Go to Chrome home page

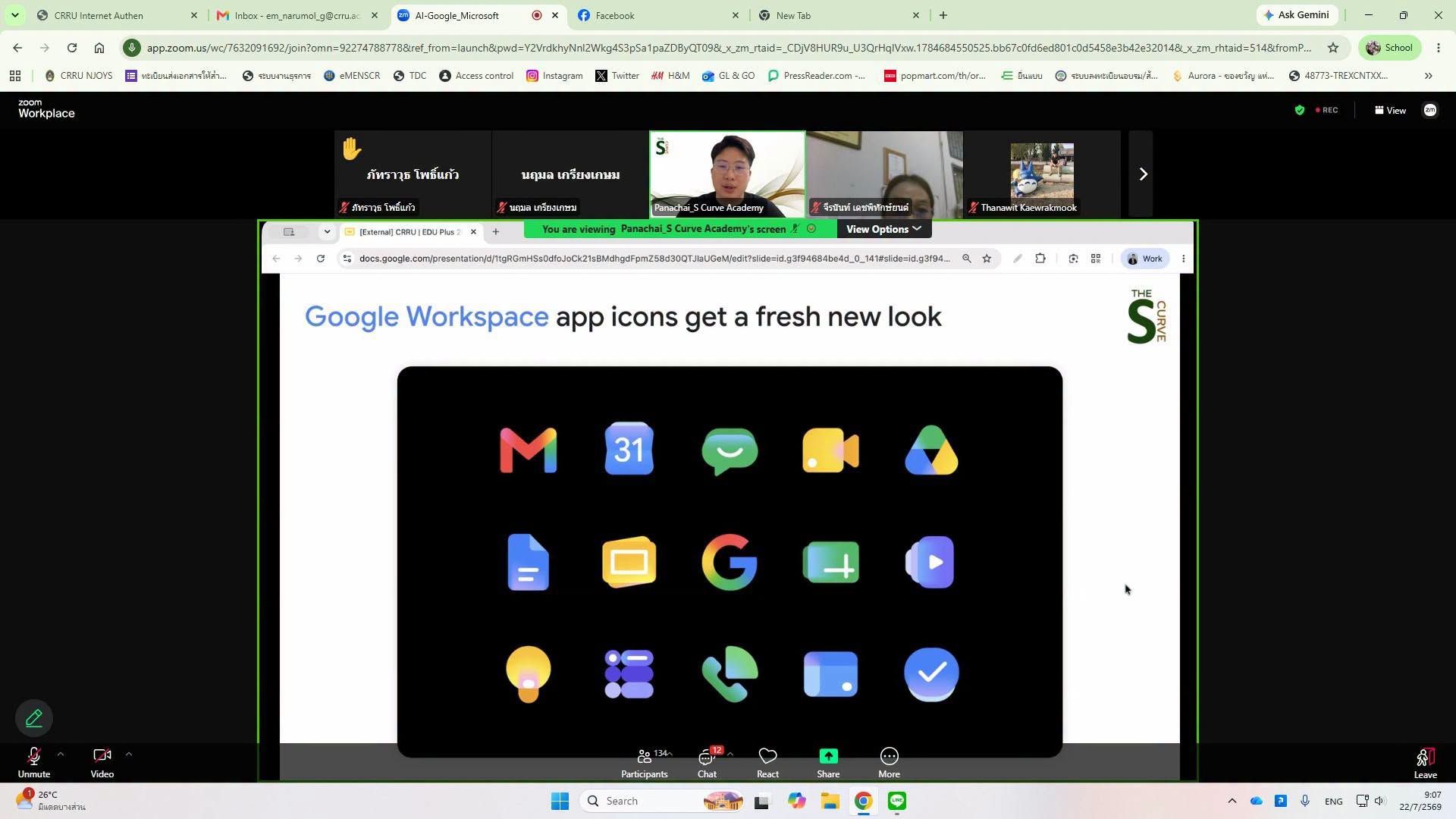(x=99, y=48)
